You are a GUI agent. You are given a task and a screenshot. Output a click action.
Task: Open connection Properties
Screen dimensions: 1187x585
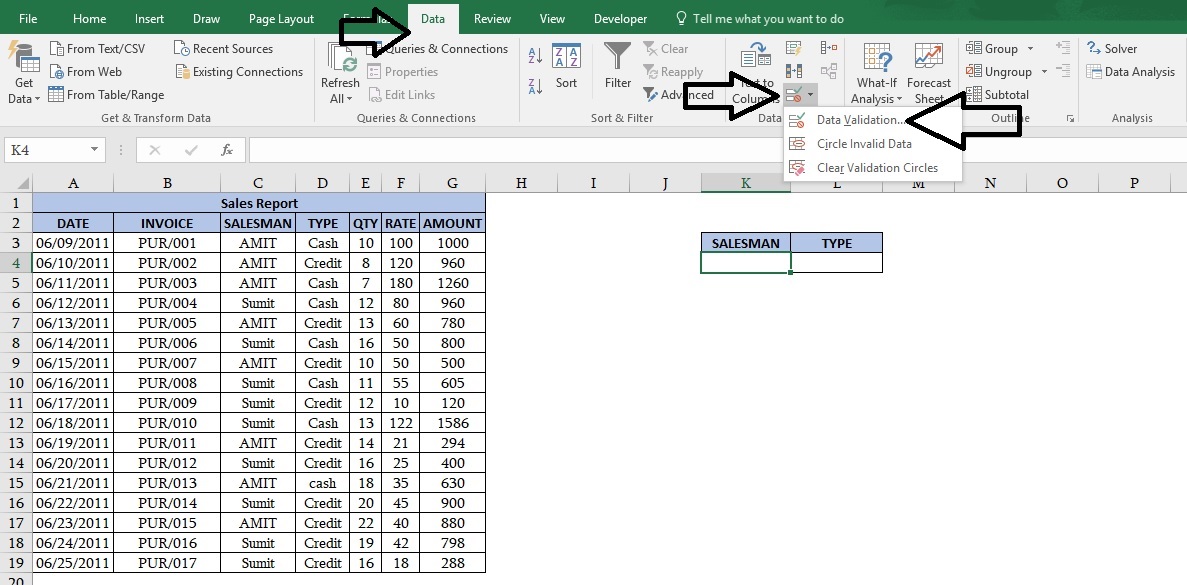pos(403,72)
